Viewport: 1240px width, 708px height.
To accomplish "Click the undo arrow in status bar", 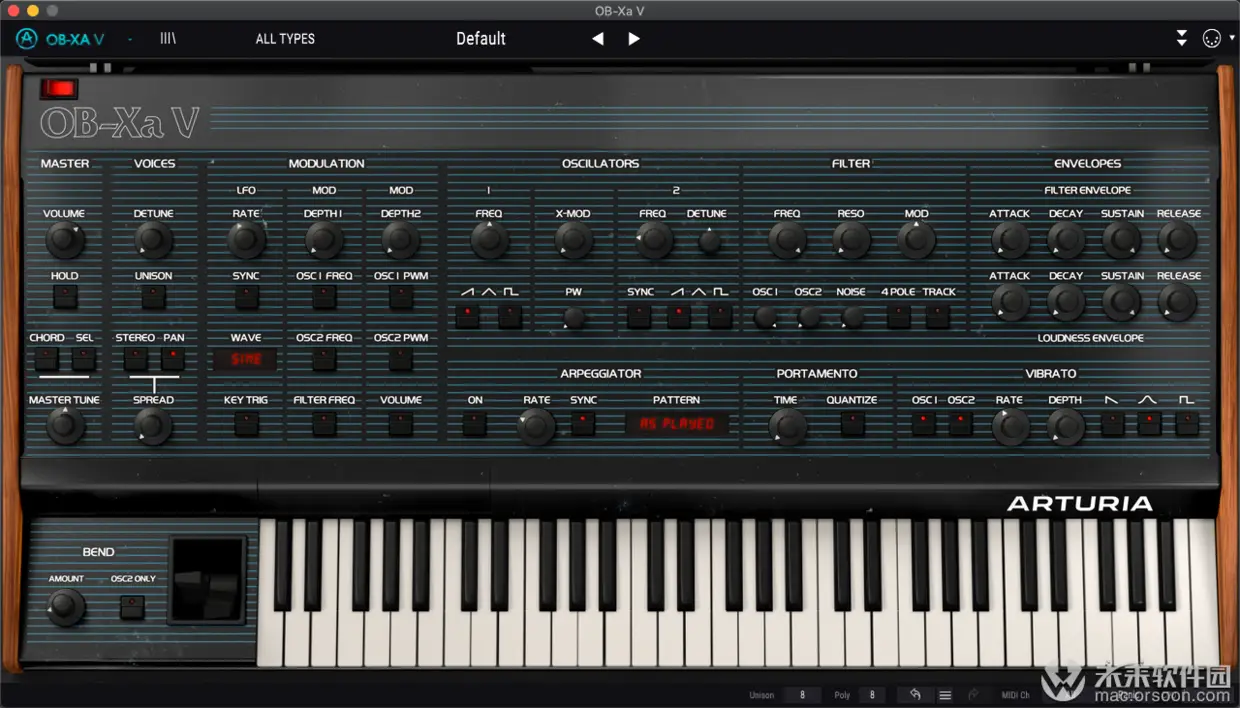I will 915,695.
